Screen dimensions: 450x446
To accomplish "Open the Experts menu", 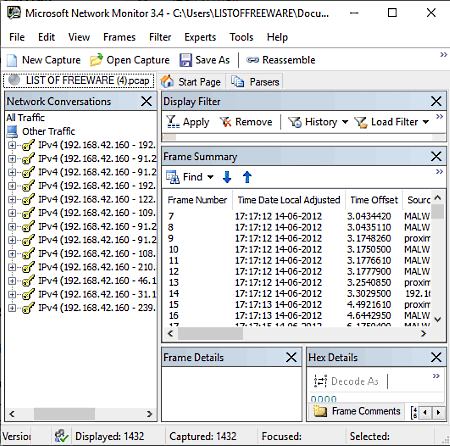I will 200,37.
